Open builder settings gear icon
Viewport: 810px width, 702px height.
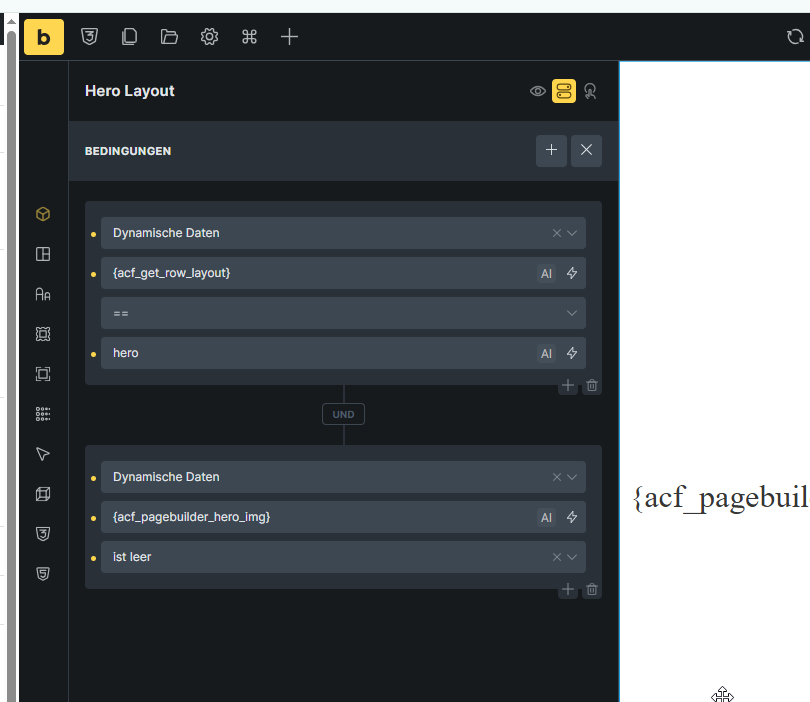209,37
